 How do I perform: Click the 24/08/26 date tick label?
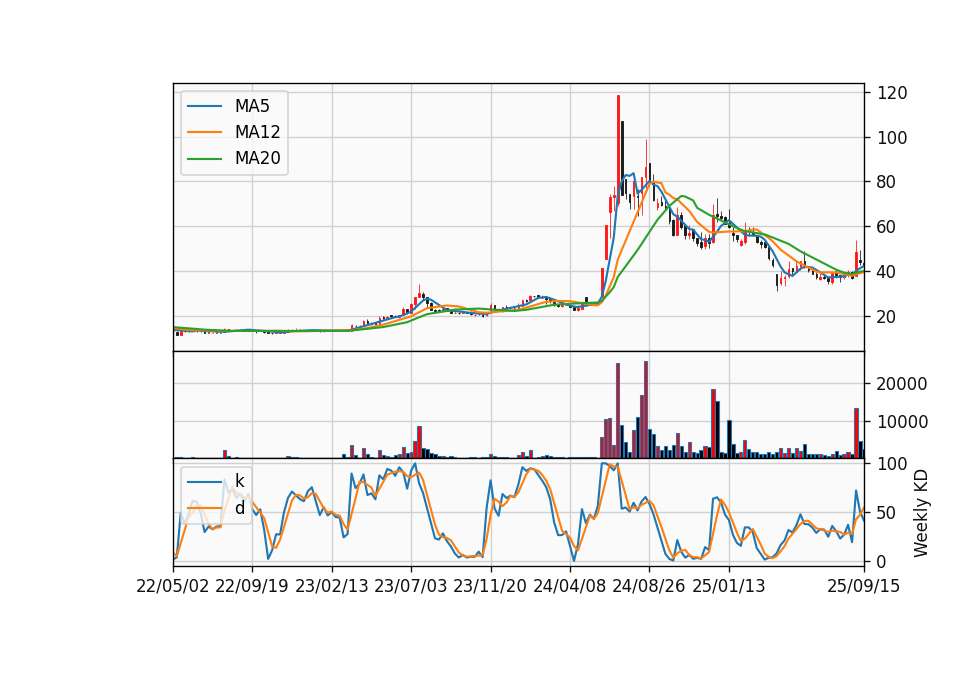[649, 586]
